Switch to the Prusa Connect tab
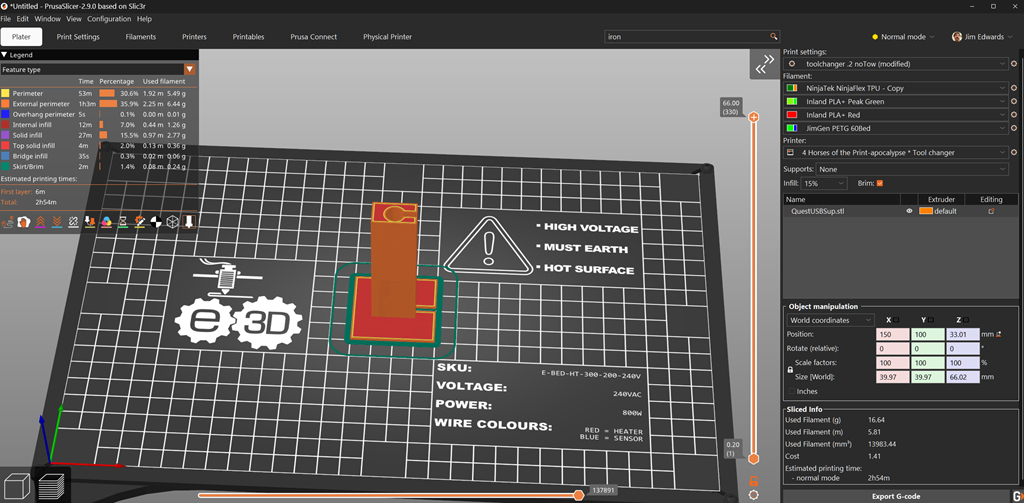Image resolution: width=1024 pixels, height=503 pixels. click(313, 37)
